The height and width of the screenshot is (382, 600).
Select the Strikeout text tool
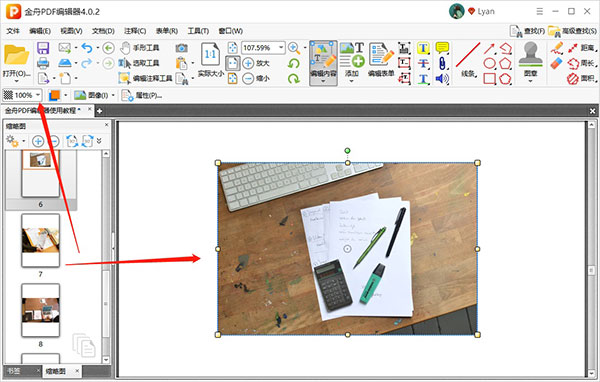423,63
